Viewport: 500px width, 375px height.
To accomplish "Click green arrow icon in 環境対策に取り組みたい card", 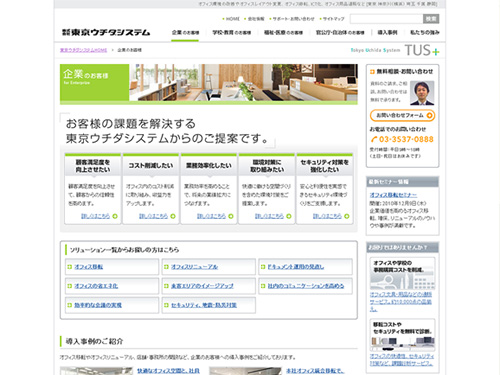I will click(x=289, y=216).
